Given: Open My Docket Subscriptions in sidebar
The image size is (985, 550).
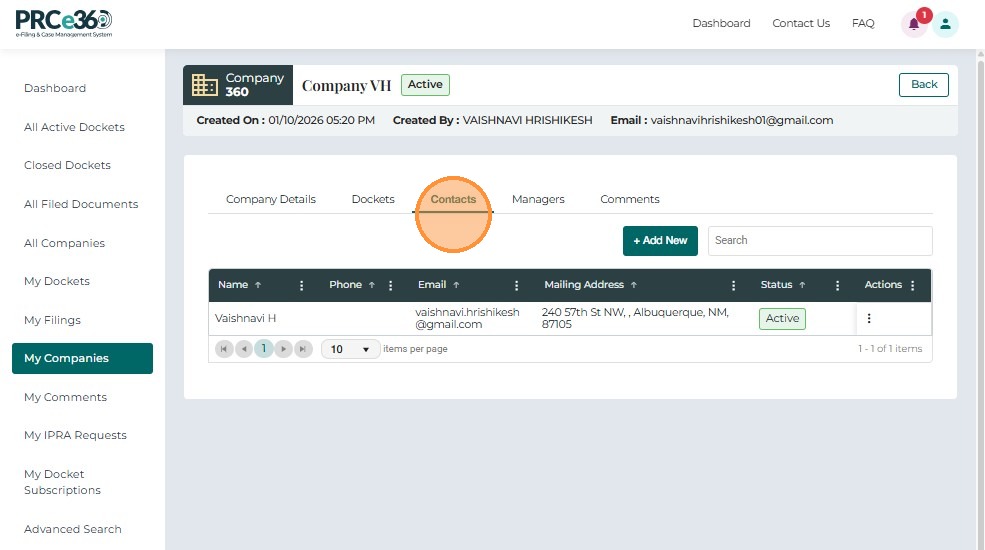Looking at the screenshot, I should tap(62, 482).
